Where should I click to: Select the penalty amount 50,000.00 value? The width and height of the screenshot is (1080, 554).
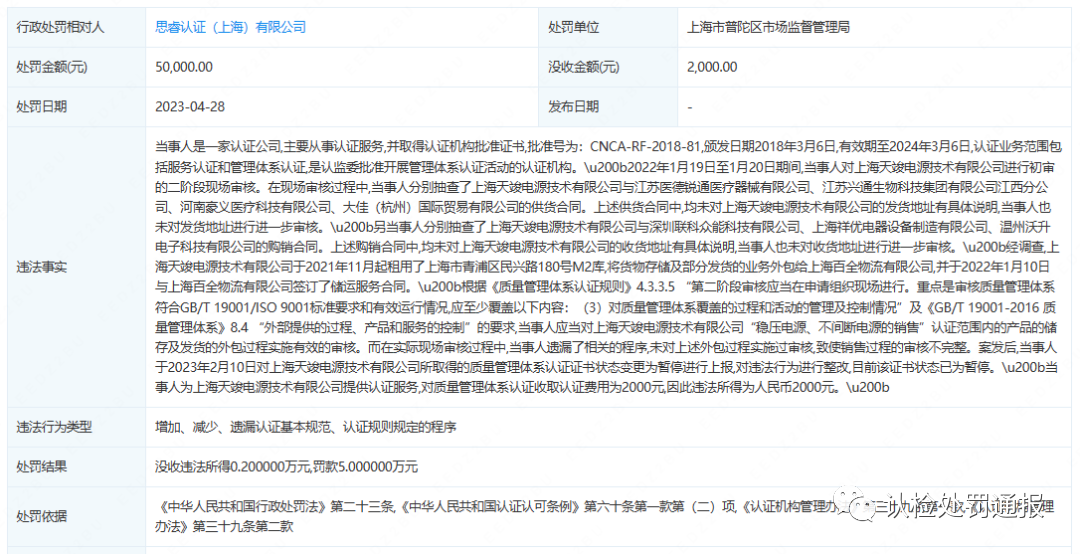(x=184, y=67)
